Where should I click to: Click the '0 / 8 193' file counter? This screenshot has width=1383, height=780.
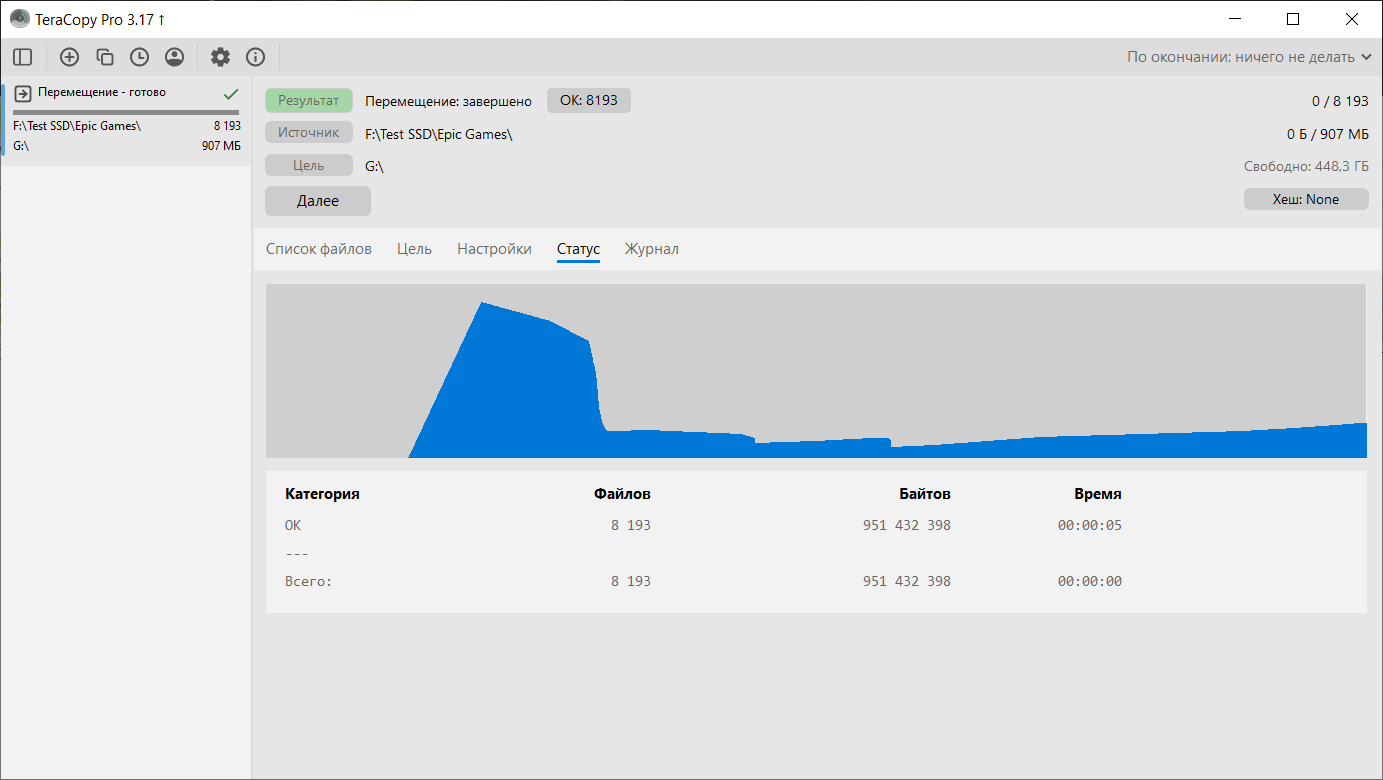coord(1340,101)
